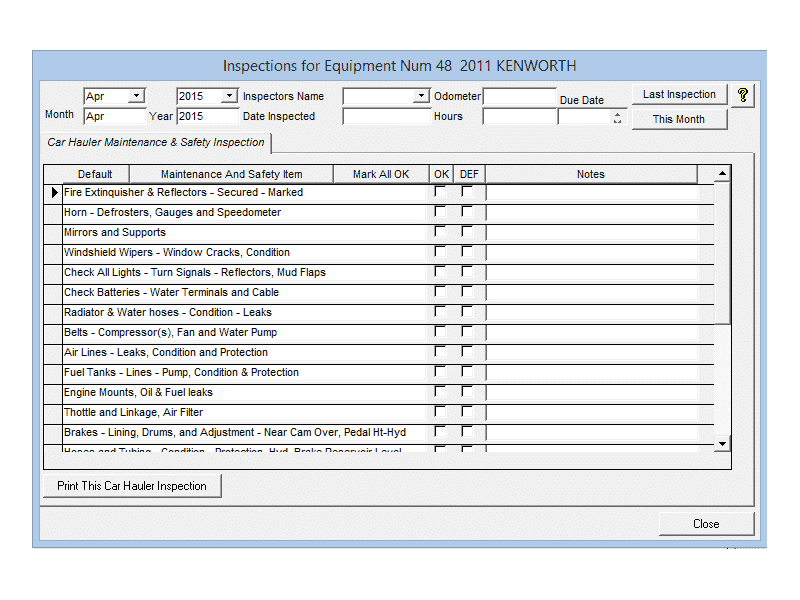Open the Inspectors Name dropdown
Viewport: 800px width, 600px height.
[x=421, y=96]
